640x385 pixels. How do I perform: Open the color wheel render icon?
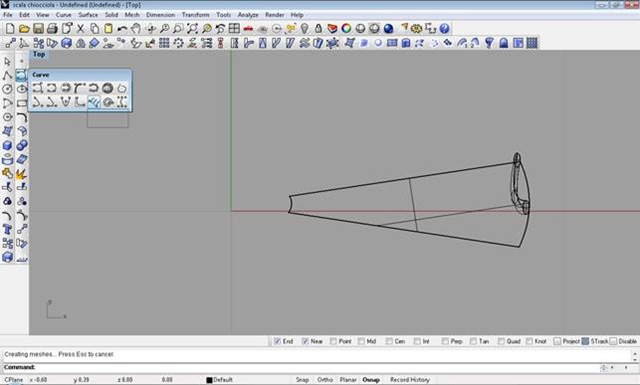pyautogui.click(x=346, y=29)
